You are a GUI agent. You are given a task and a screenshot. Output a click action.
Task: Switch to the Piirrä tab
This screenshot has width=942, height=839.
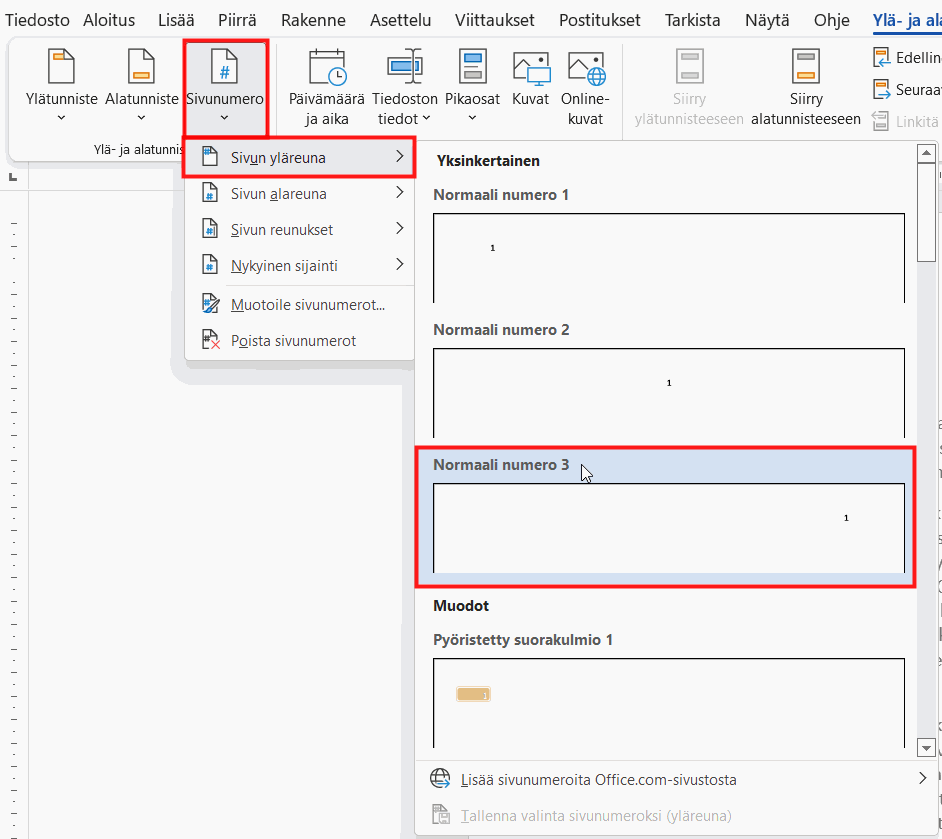(x=237, y=20)
